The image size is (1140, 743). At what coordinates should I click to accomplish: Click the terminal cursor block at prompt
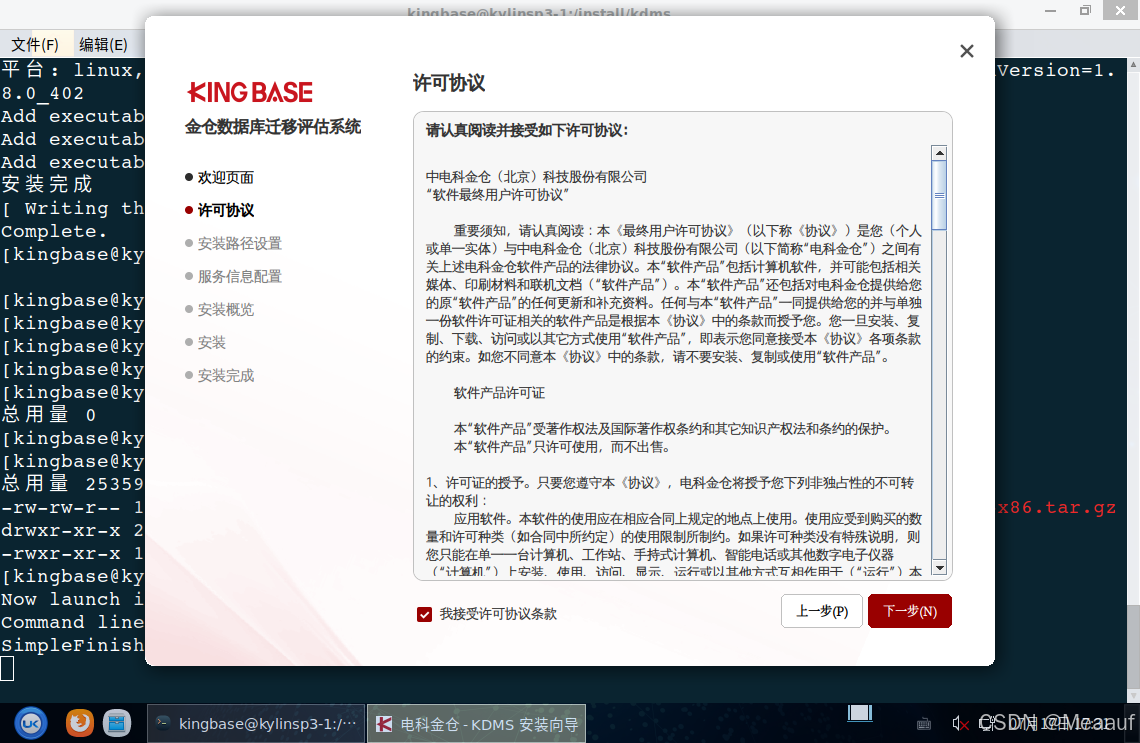(7, 668)
